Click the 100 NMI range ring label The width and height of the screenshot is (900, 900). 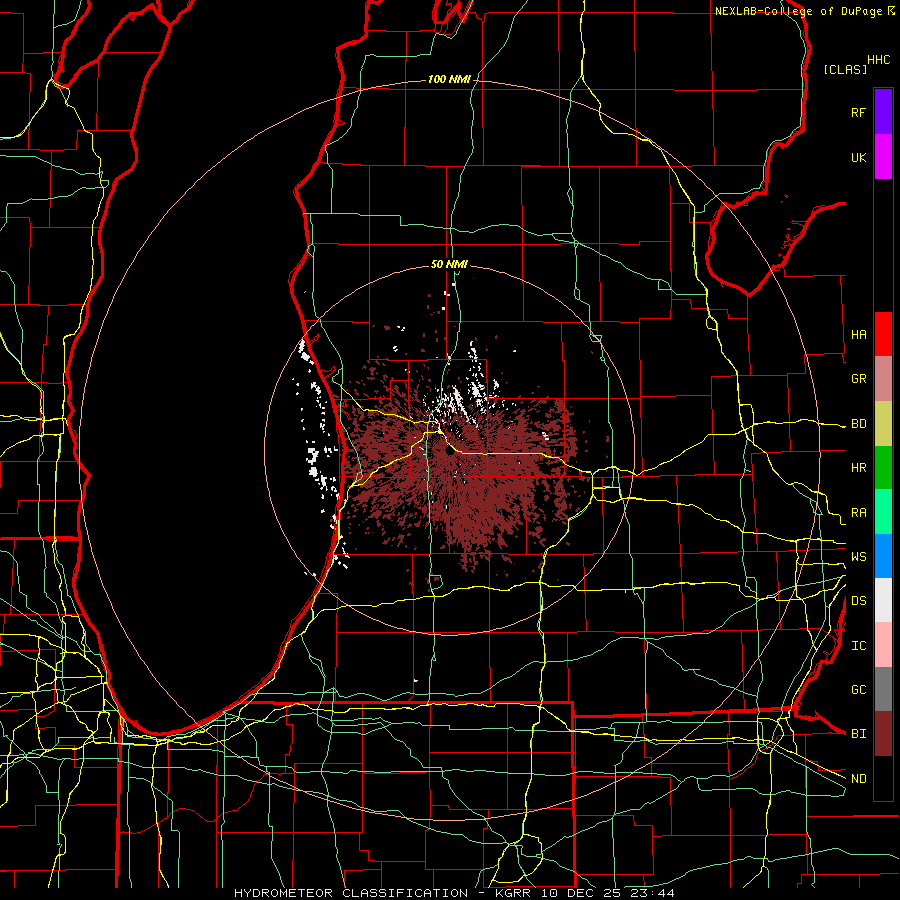pos(449,79)
